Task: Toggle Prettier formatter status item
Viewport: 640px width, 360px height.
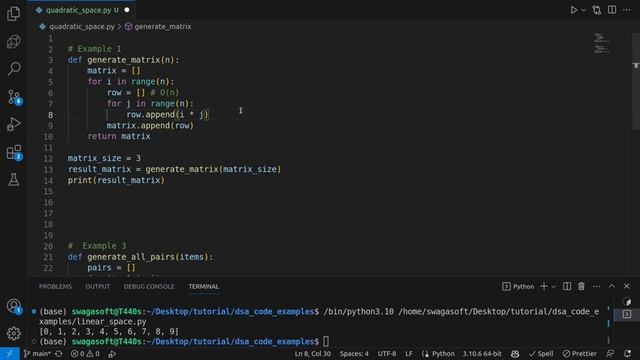Action: pos(579,353)
